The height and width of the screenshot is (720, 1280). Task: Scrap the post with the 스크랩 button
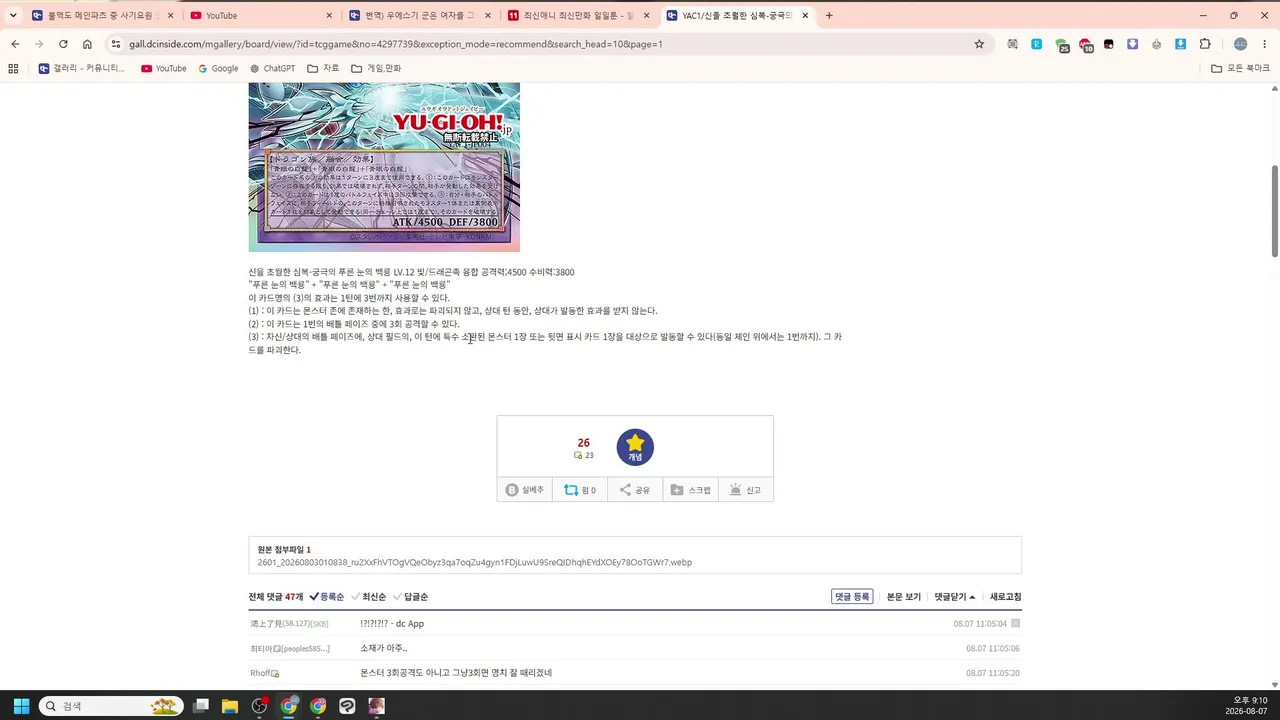(690, 490)
